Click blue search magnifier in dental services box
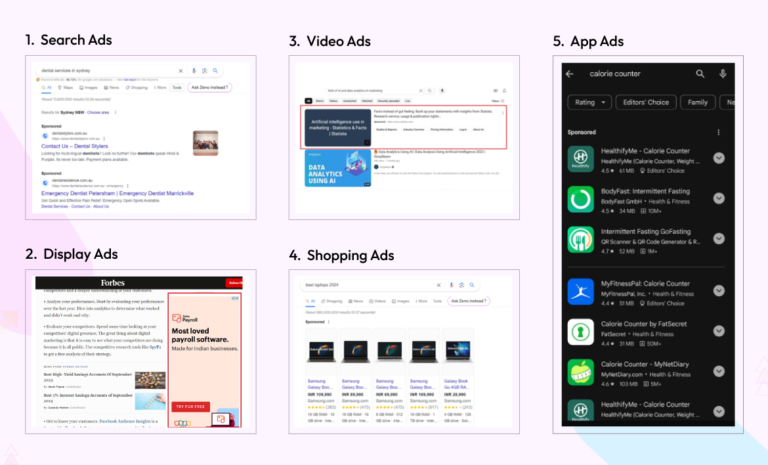The image size is (768, 465). pyautogui.click(x=215, y=71)
